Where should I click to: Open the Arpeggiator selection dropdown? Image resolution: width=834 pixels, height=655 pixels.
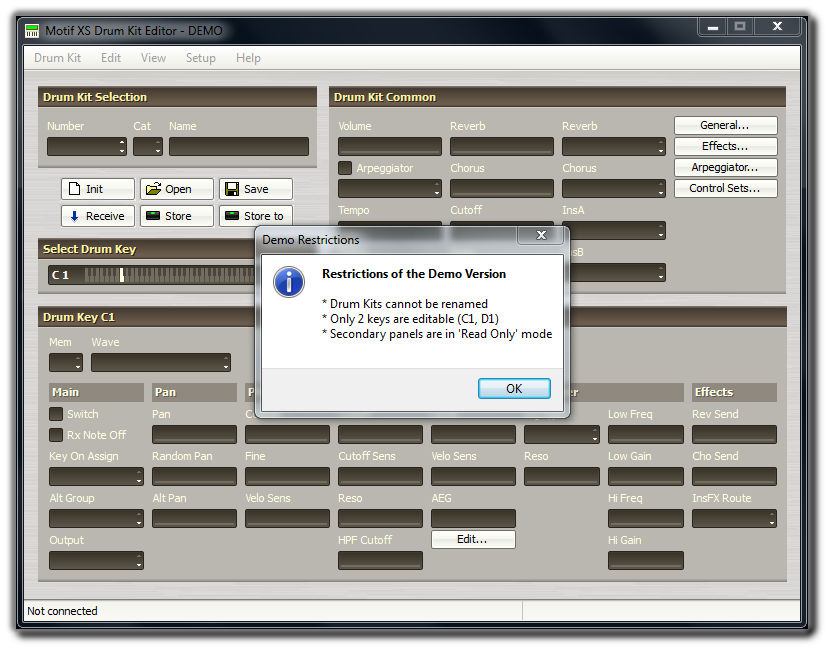click(390, 188)
